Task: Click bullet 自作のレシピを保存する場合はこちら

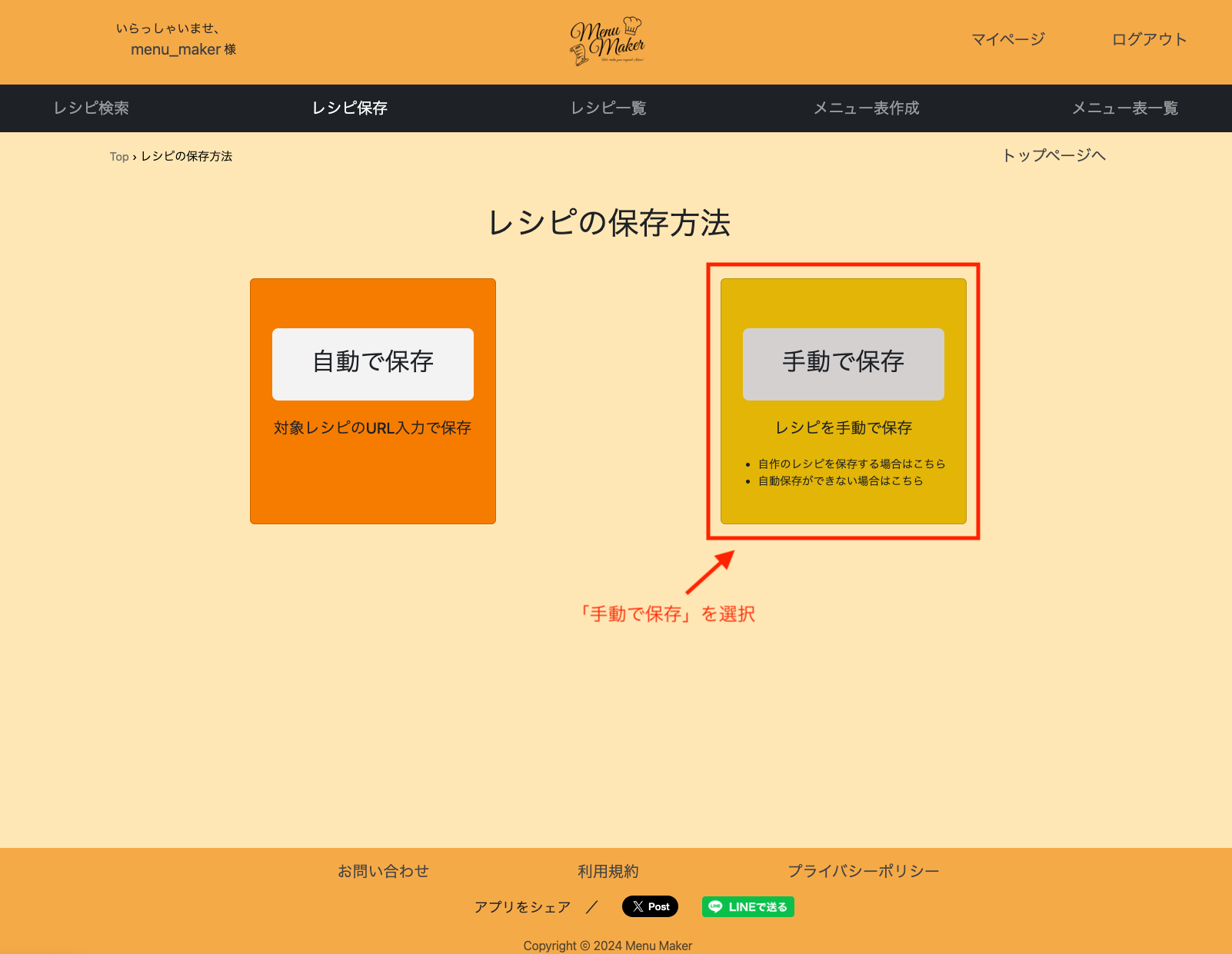Action: point(852,464)
